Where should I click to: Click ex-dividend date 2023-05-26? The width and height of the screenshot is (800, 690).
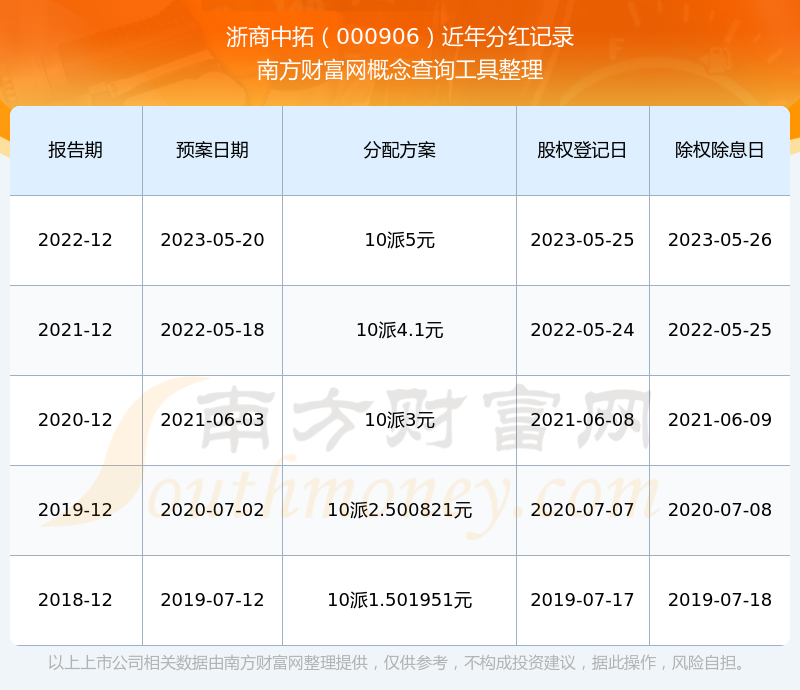[720, 240]
